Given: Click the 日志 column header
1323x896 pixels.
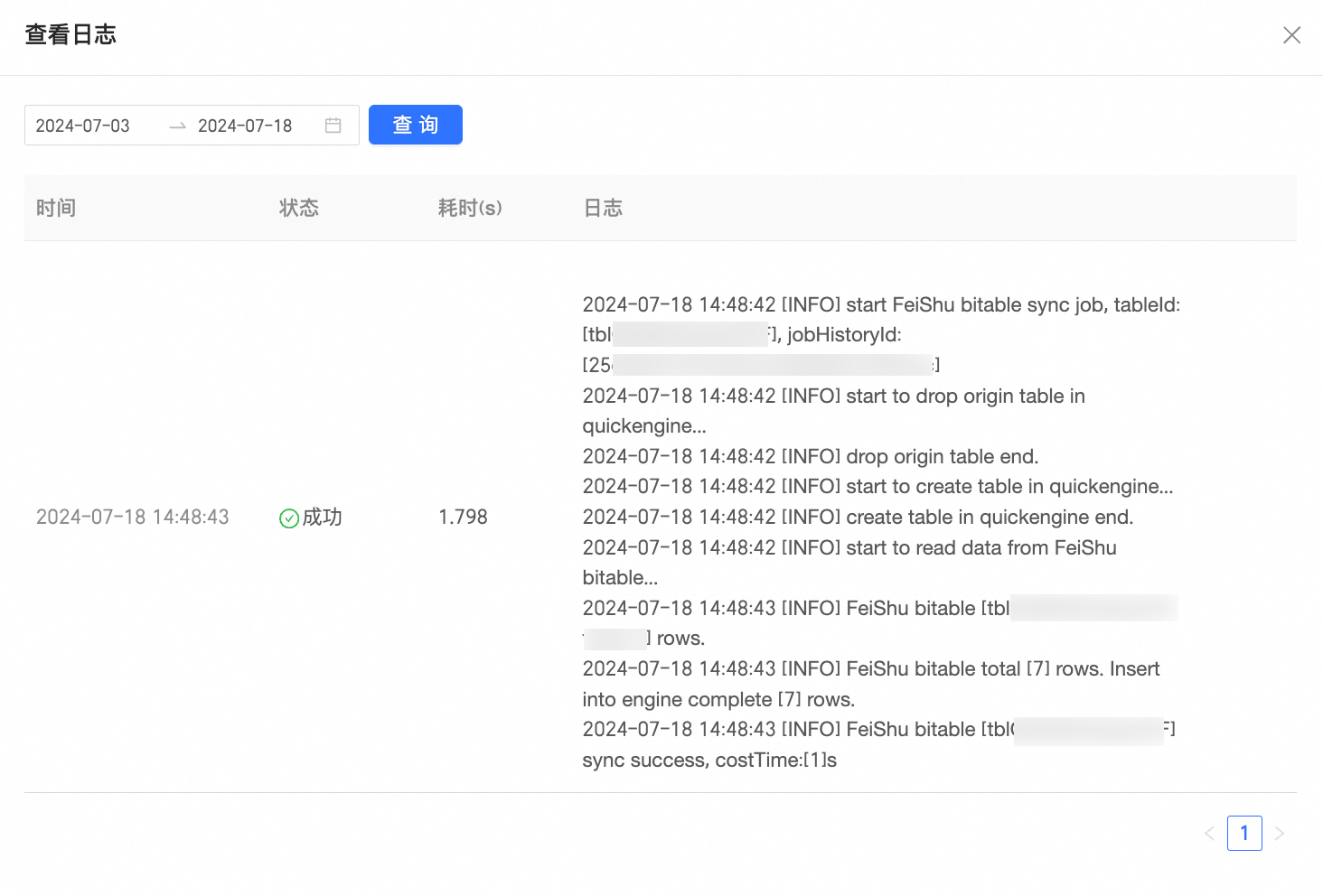Looking at the screenshot, I should (603, 208).
